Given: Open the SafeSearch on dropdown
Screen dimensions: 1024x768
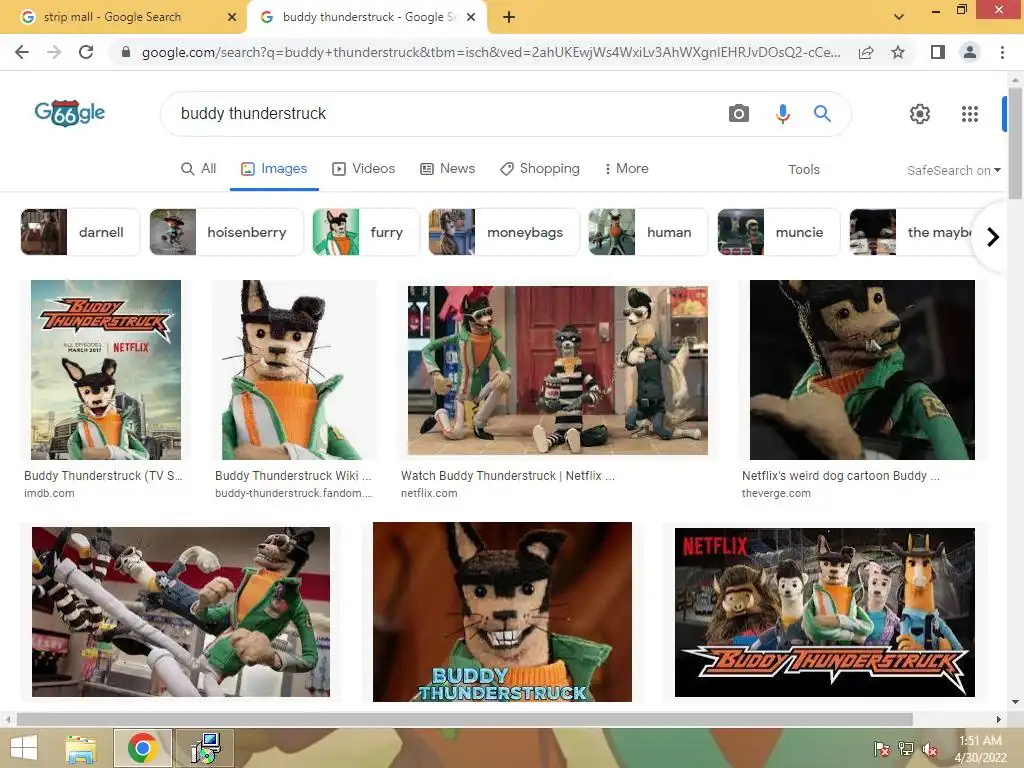Looking at the screenshot, I should 953,170.
